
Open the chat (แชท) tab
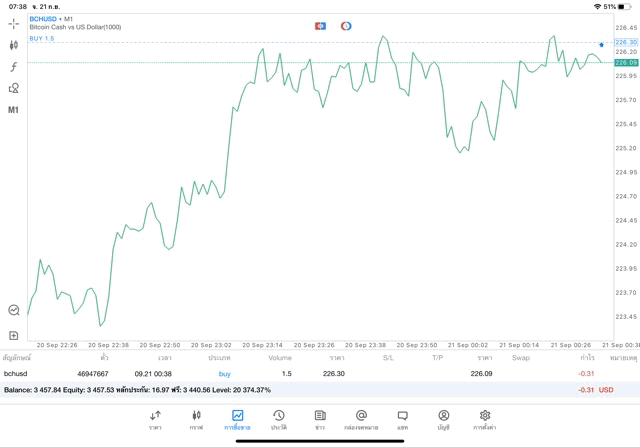coord(402,419)
